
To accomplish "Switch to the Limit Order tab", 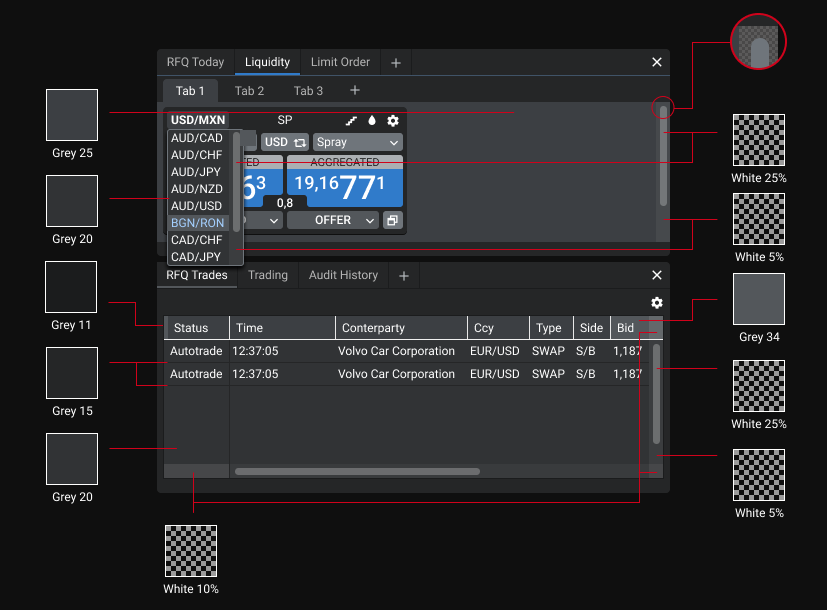I will point(340,62).
